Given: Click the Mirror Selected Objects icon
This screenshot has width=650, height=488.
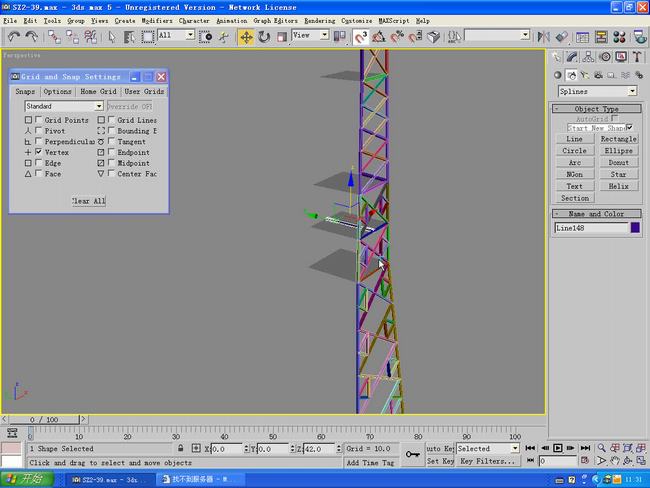Looking at the screenshot, I should click(543, 37).
